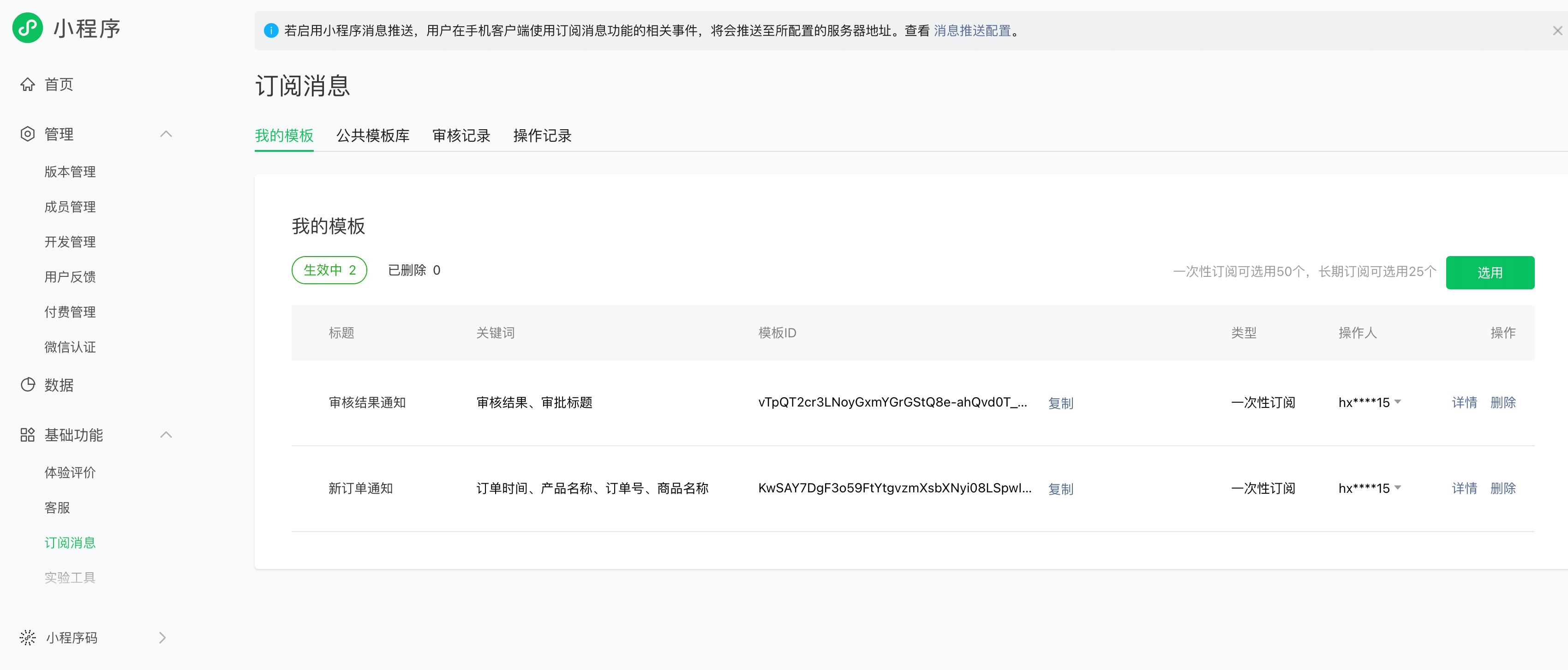The width and height of the screenshot is (1568, 670).
Task: Collapse the 管理 sidebar section
Action: tap(166, 134)
